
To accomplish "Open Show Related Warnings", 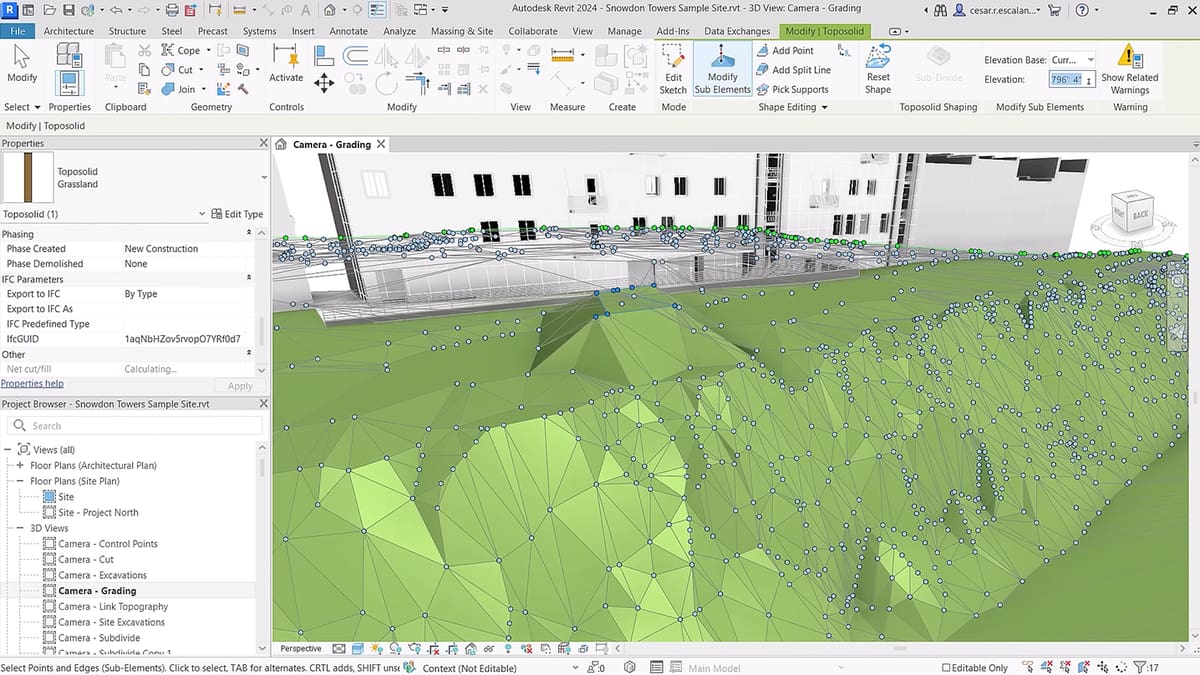I will (x=1129, y=68).
